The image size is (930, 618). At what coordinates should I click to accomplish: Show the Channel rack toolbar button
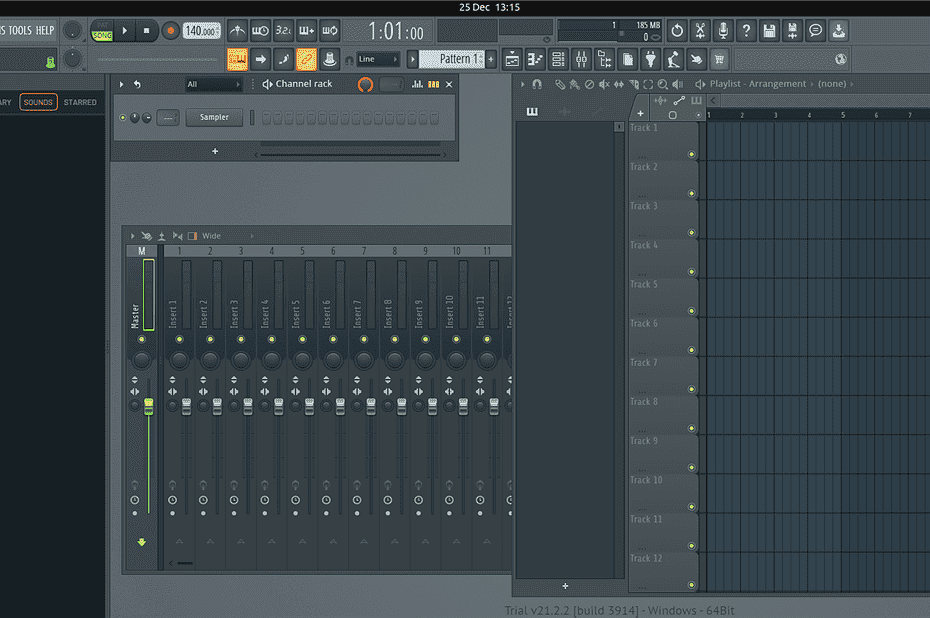(x=558, y=59)
